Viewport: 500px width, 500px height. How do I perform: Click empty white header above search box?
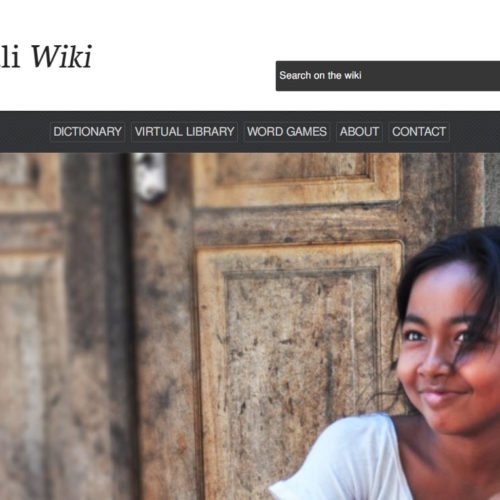387,30
